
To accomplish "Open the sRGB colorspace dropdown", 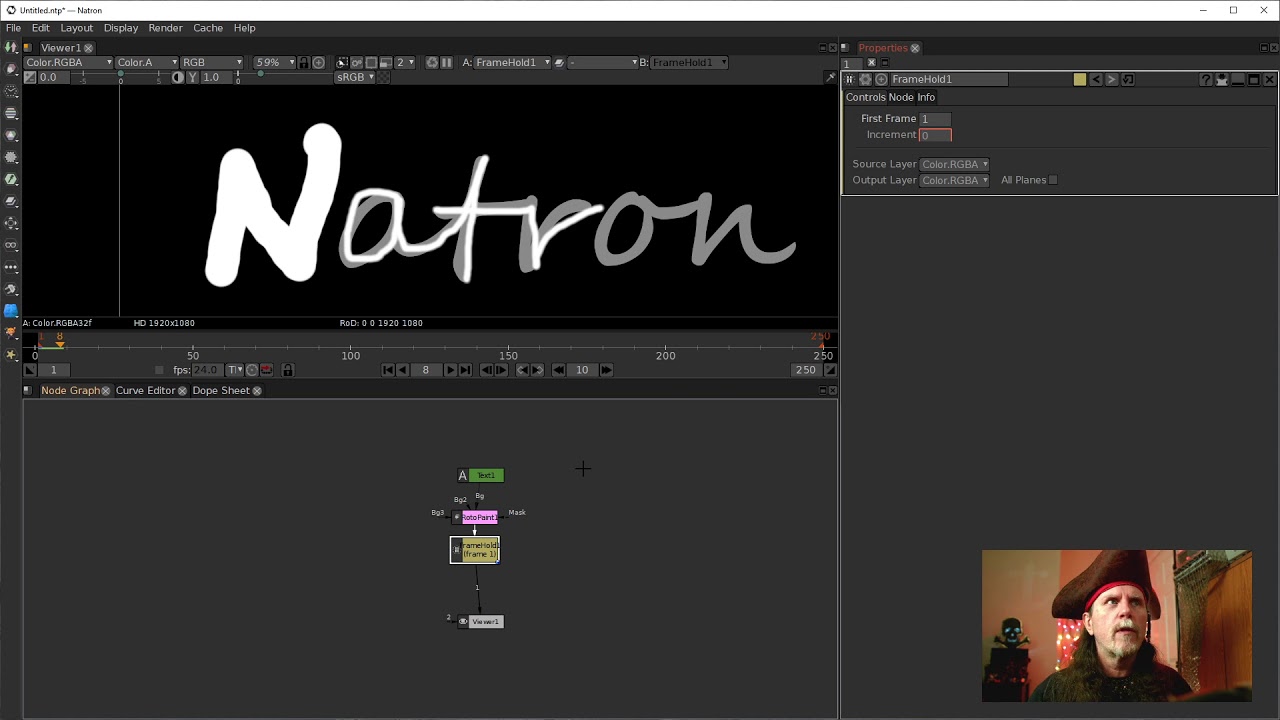I will click(355, 77).
